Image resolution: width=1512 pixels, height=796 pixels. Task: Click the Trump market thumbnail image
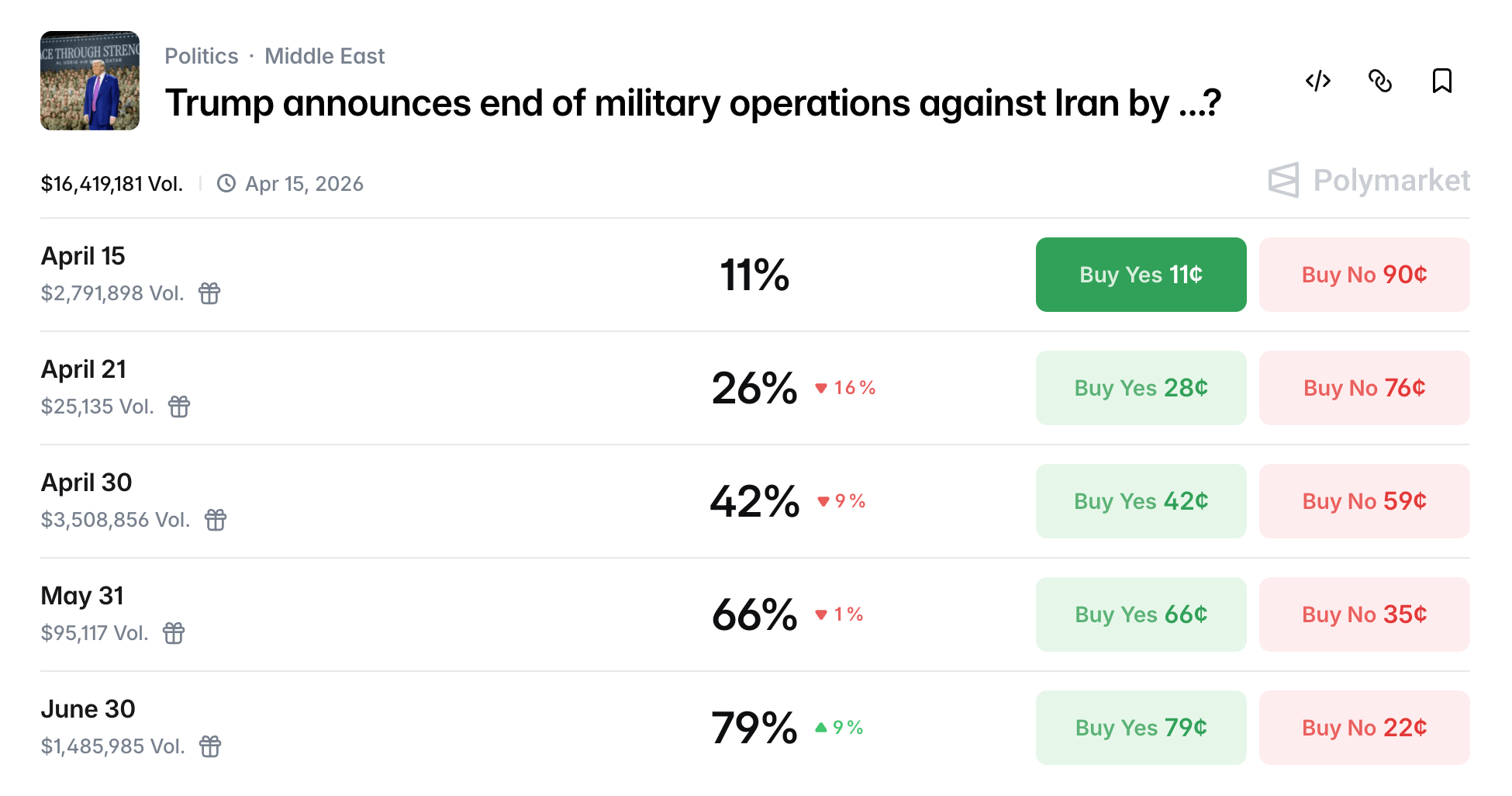pos(90,80)
